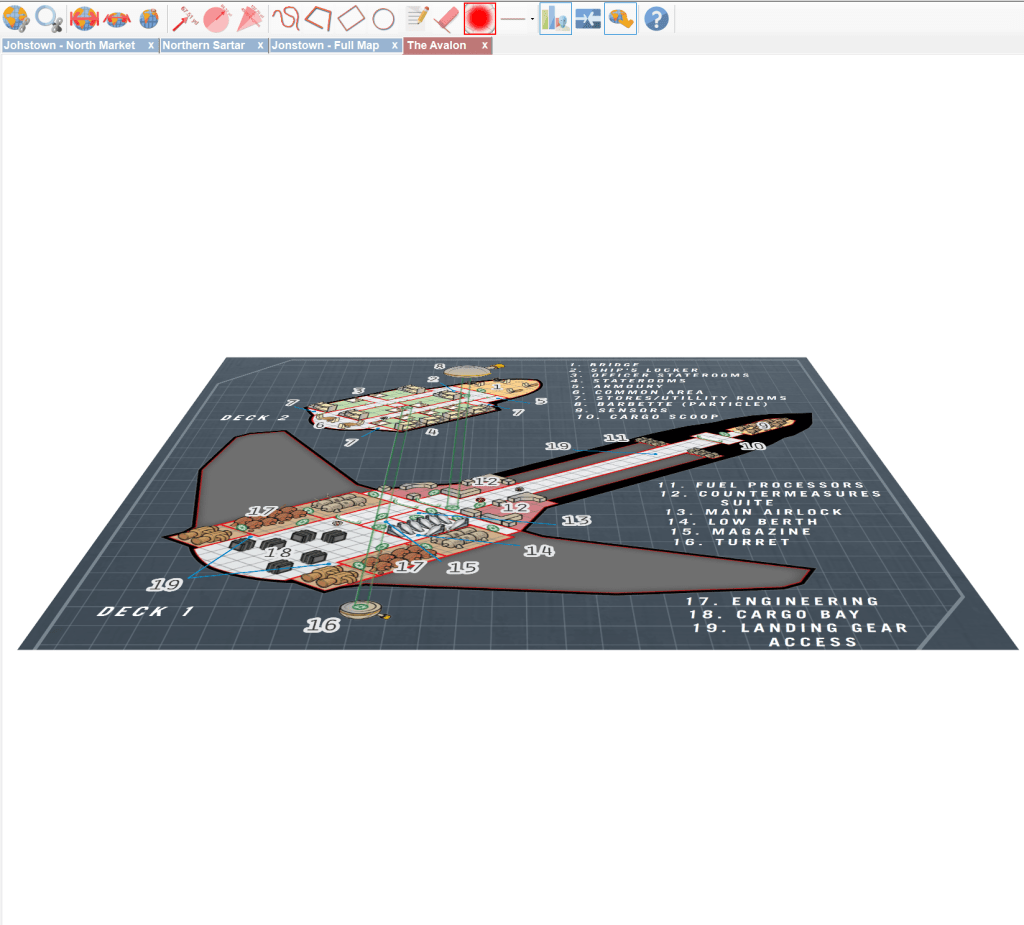
Task: Open the magnifier search tool
Action: (49, 18)
